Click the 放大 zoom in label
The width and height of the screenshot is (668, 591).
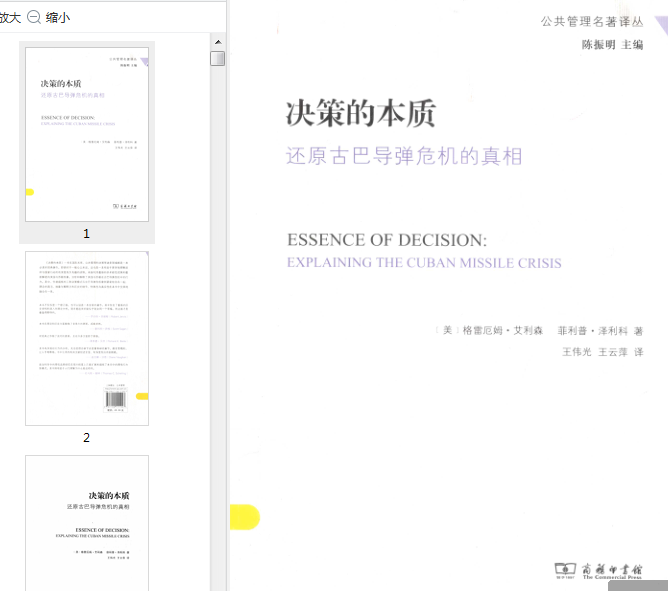[x=10, y=17]
